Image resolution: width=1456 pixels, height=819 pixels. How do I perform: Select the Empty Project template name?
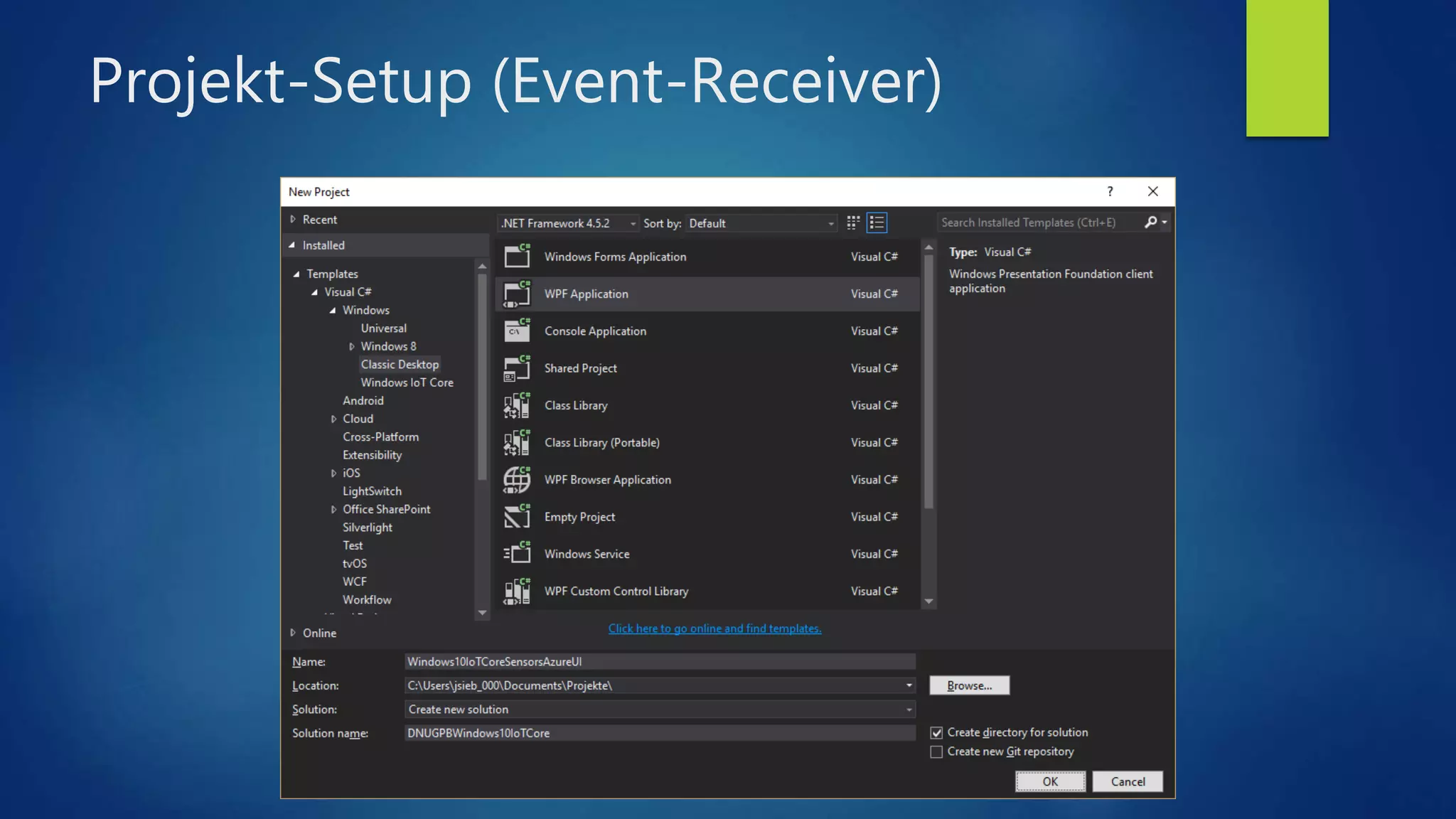tap(579, 517)
